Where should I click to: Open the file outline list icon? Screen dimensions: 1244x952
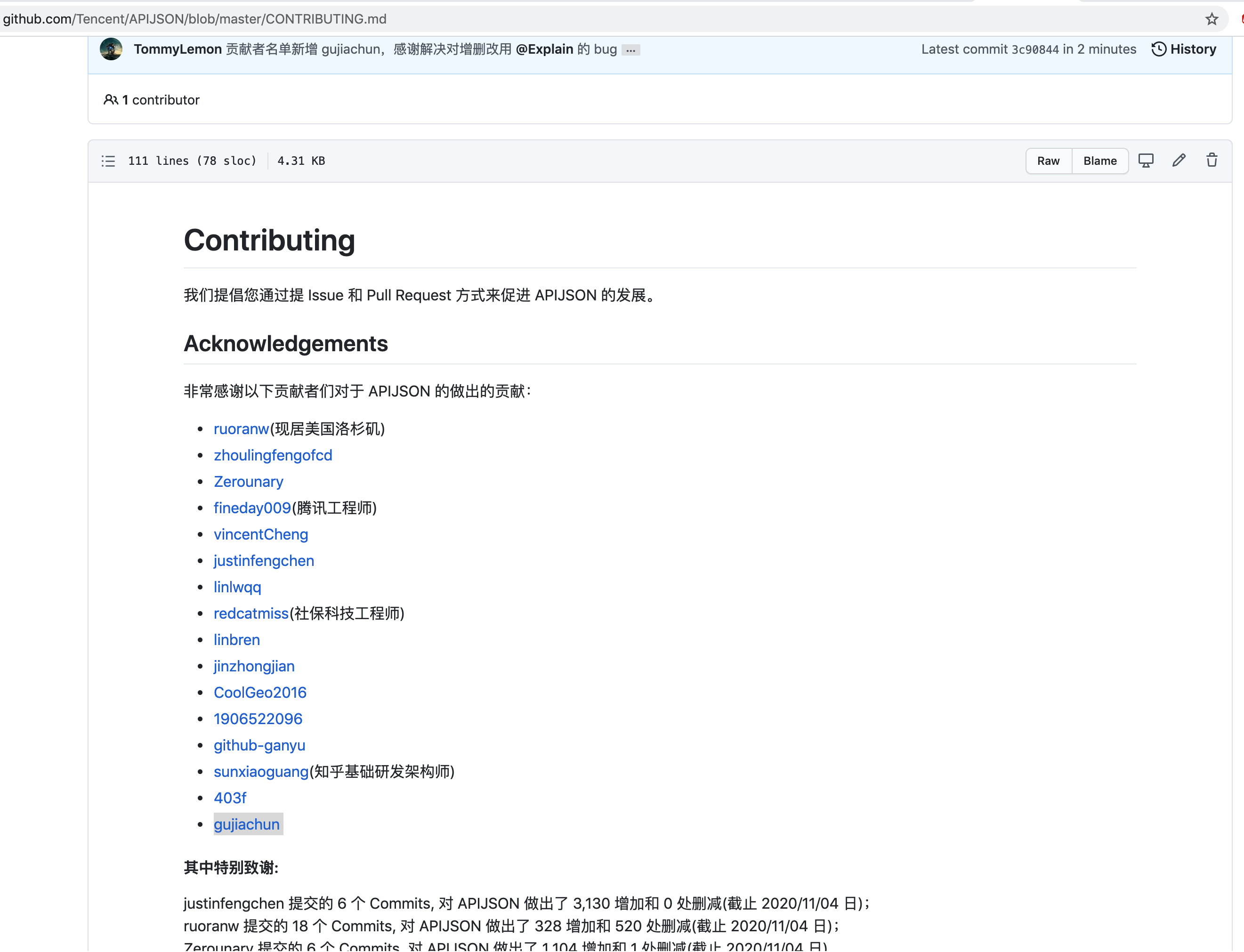point(108,161)
